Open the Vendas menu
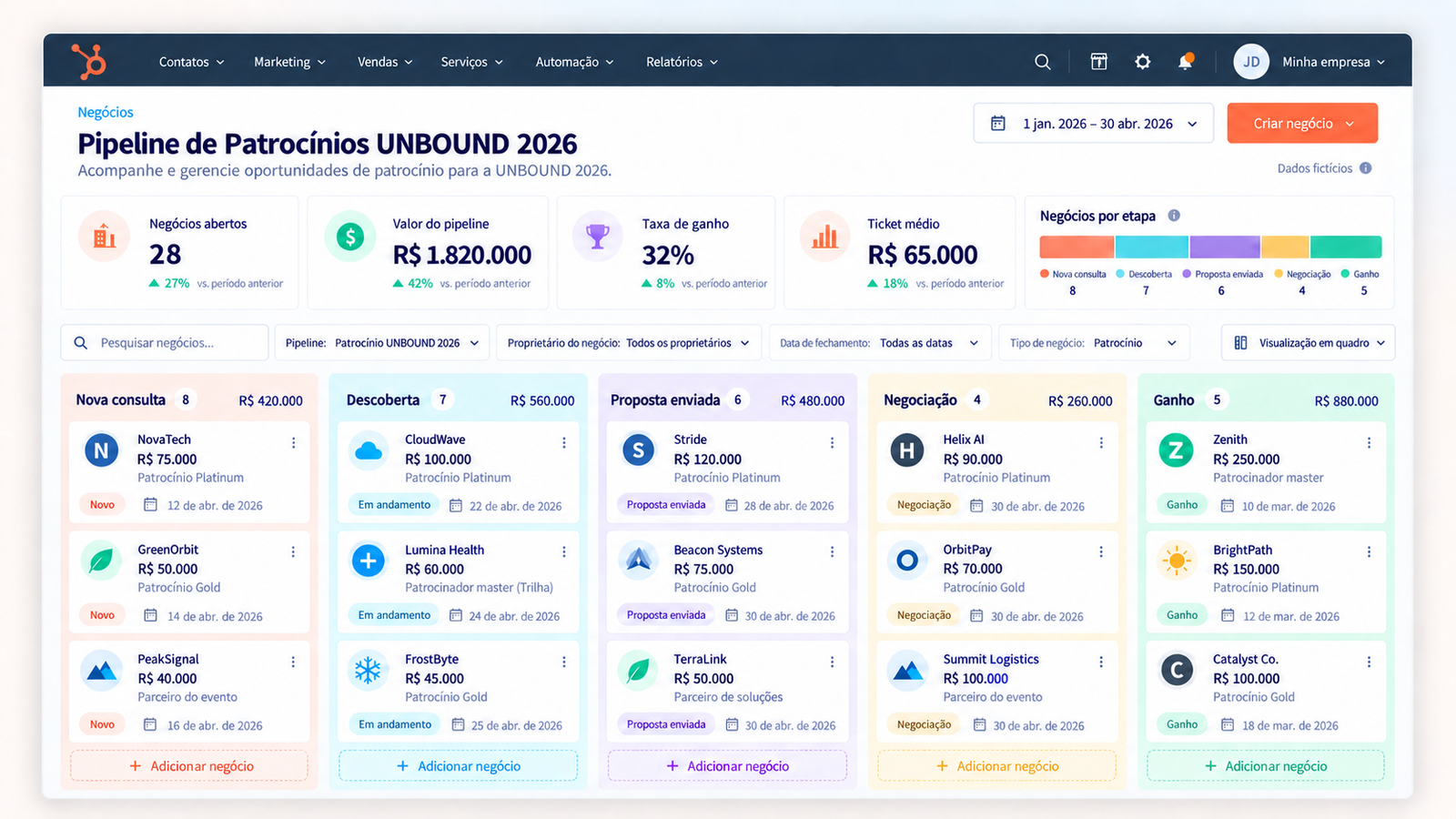This screenshot has height=819, width=1456. [x=385, y=62]
